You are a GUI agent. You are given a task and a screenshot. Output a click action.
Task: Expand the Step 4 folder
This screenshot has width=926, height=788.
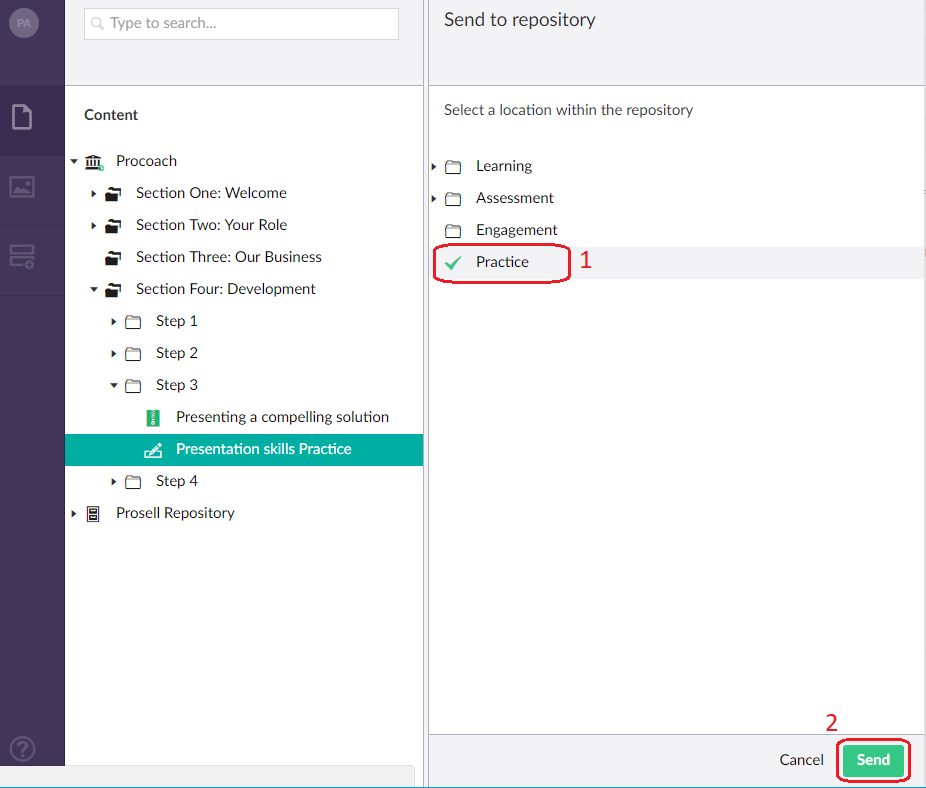pyautogui.click(x=113, y=481)
